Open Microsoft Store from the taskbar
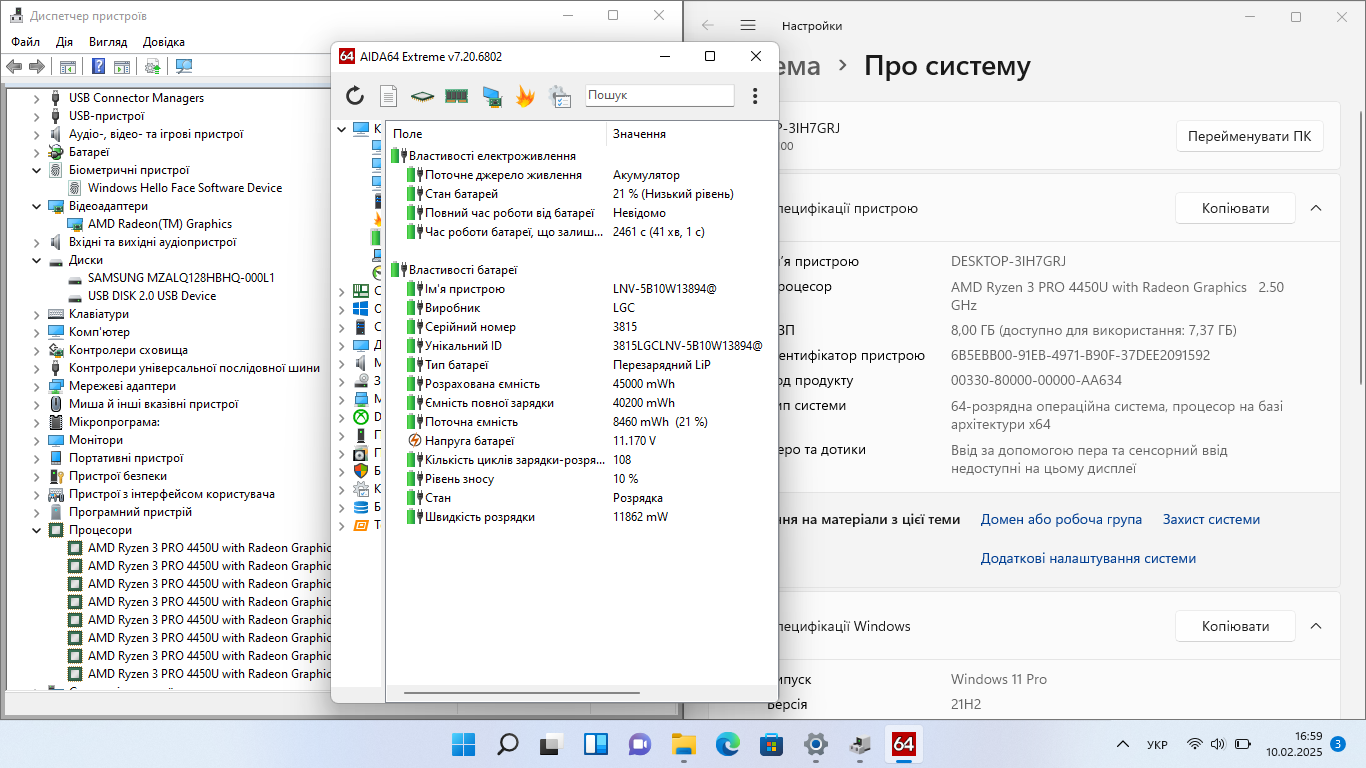Viewport: 1366px width, 768px height. [x=771, y=744]
